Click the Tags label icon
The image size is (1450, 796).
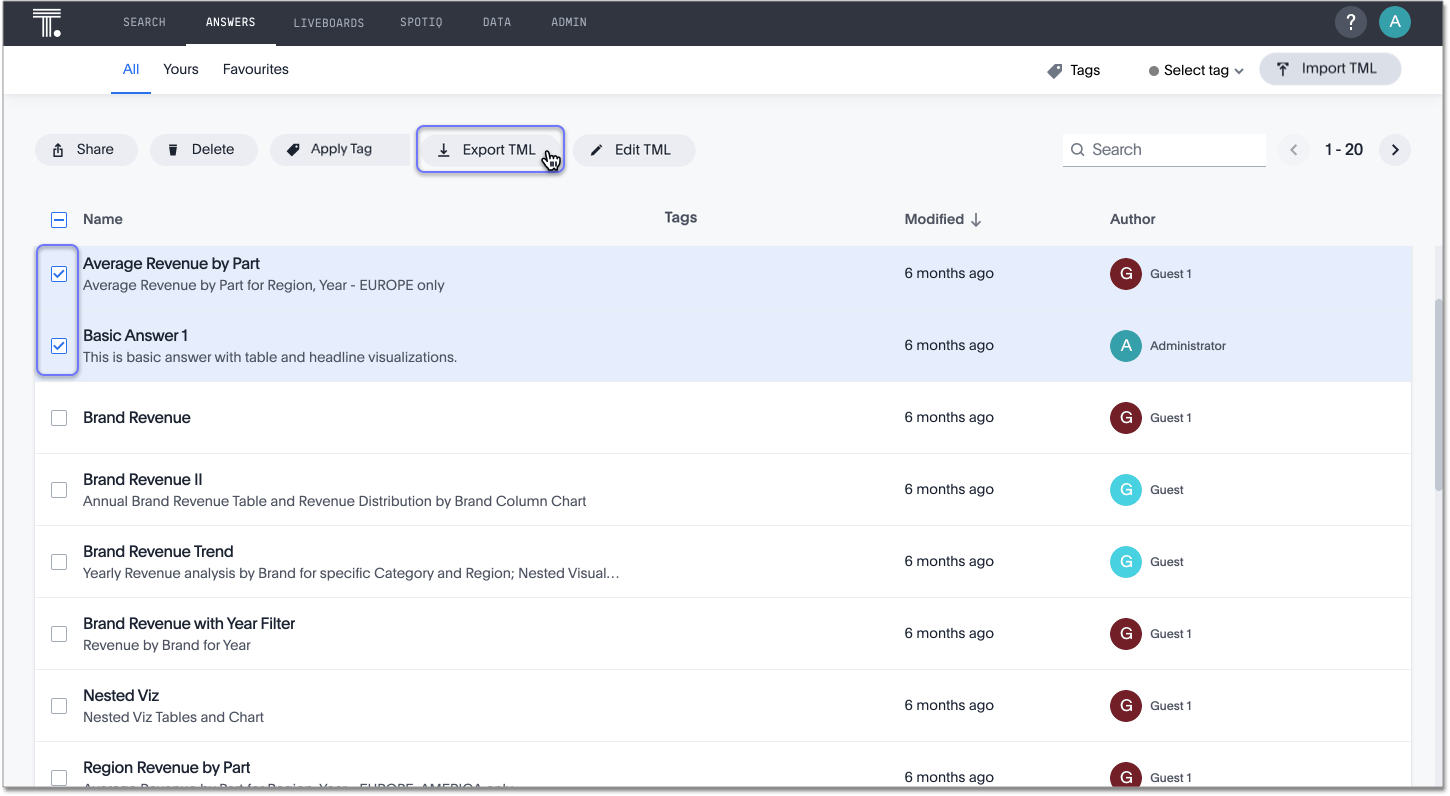pos(1055,71)
